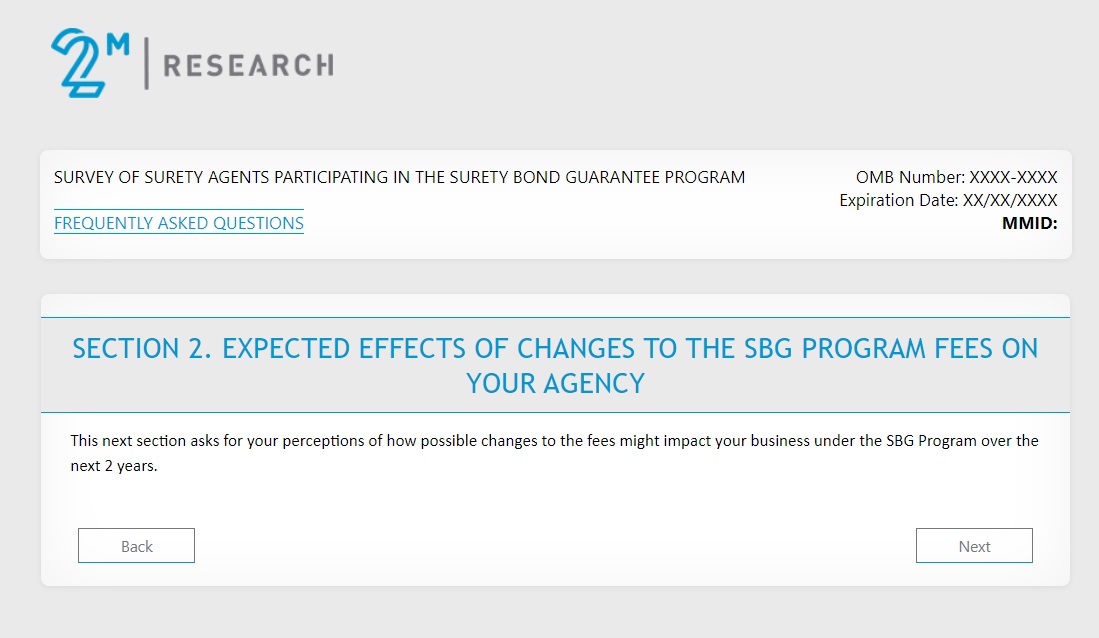1099x638 pixels.
Task: Return to the previous page with Back
Action: coord(136,546)
